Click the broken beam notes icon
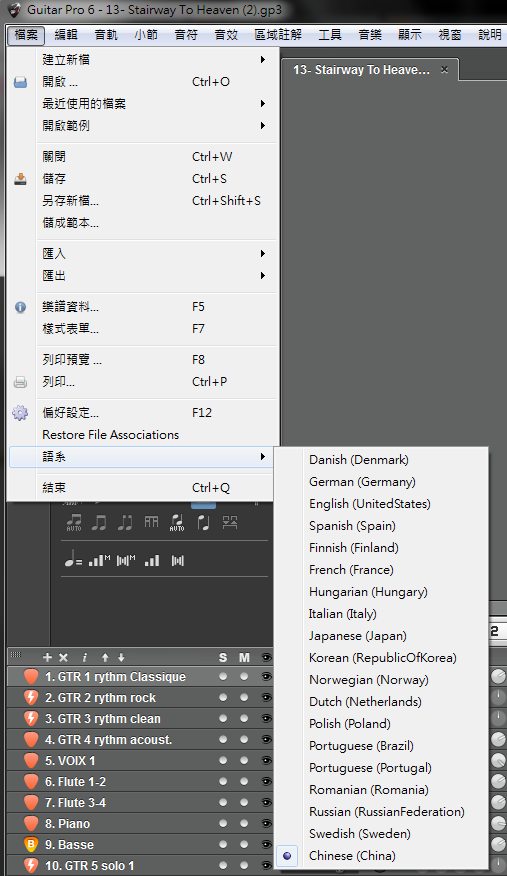This screenshot has height=876, width=507. (x=125, y=522)
